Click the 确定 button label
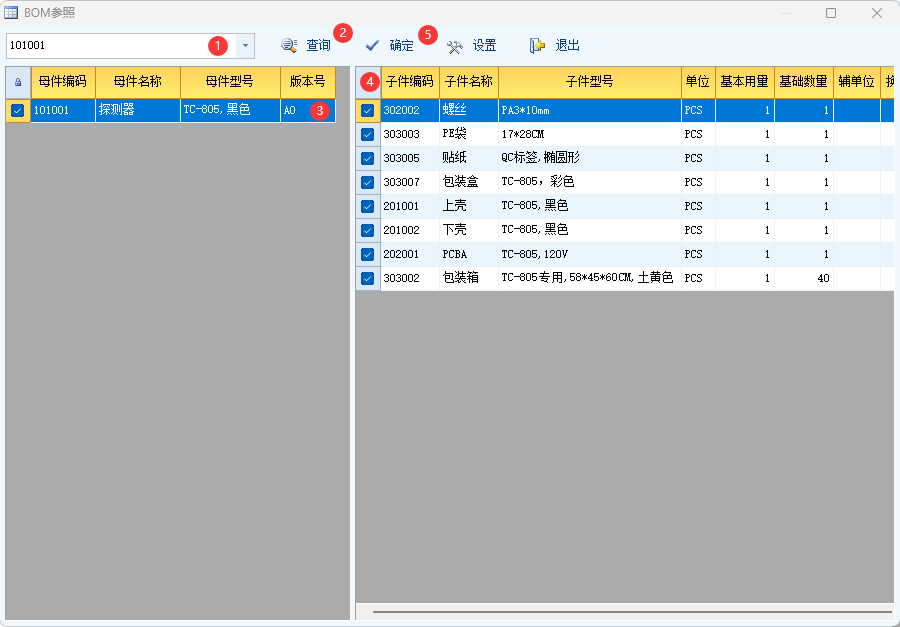The height and width of the screenshot is (627, 900). (401, 45)
